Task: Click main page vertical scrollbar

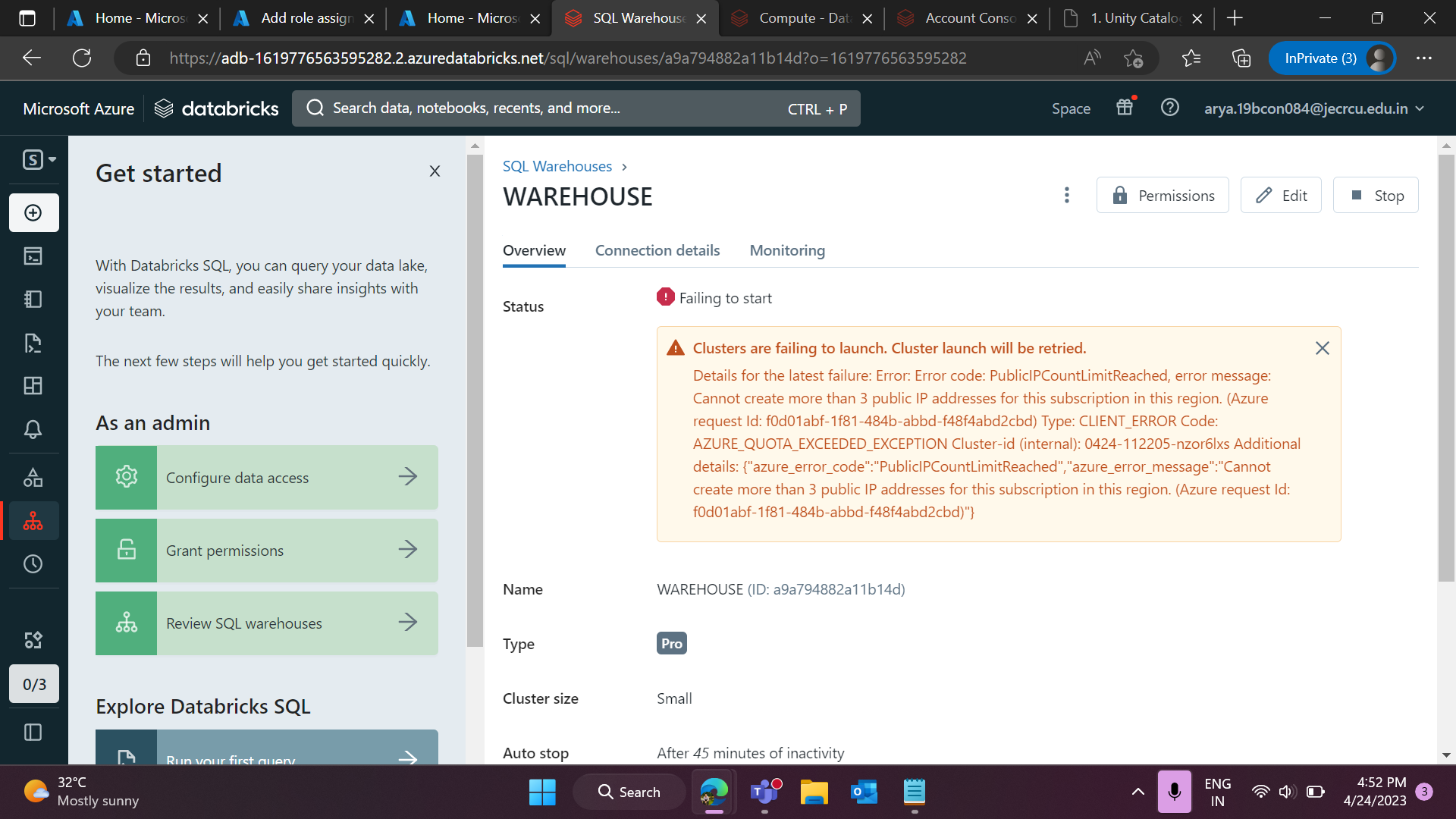Action: (x=1446, y=369)
